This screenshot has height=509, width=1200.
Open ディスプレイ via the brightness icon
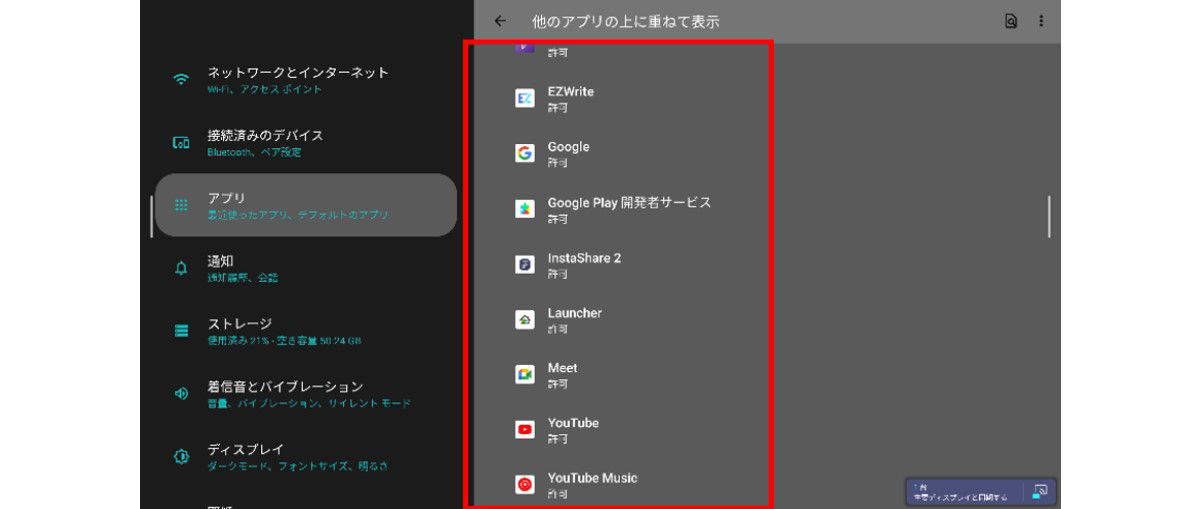[181, 457]
